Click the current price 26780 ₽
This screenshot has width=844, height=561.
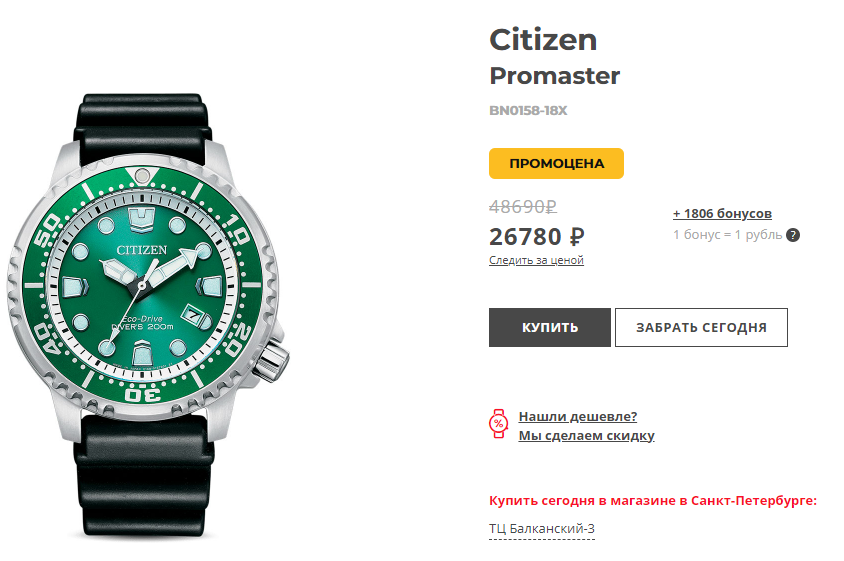click(x=536, y=237)
